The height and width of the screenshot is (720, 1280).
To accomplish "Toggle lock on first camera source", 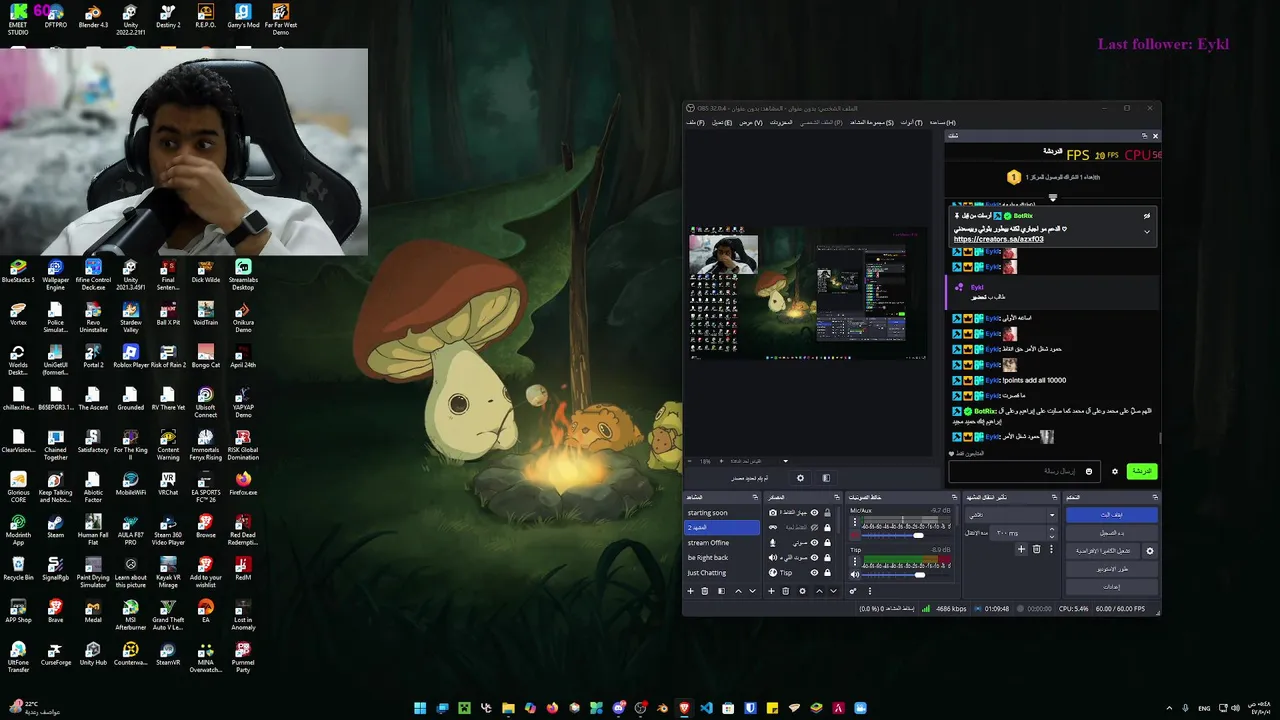I will click(827, 513).
